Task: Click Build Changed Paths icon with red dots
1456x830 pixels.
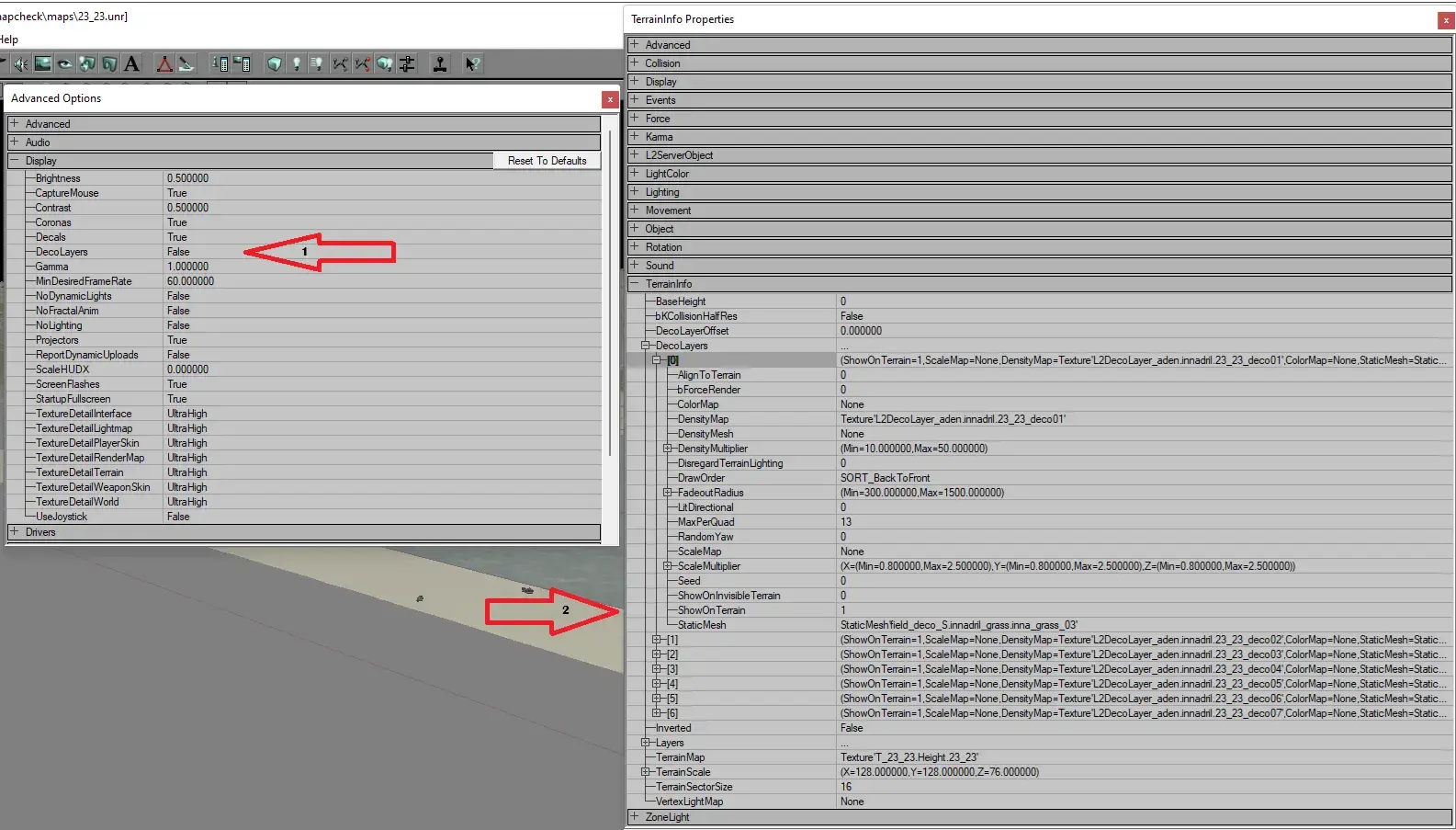Action: click(x=363, y=63)
